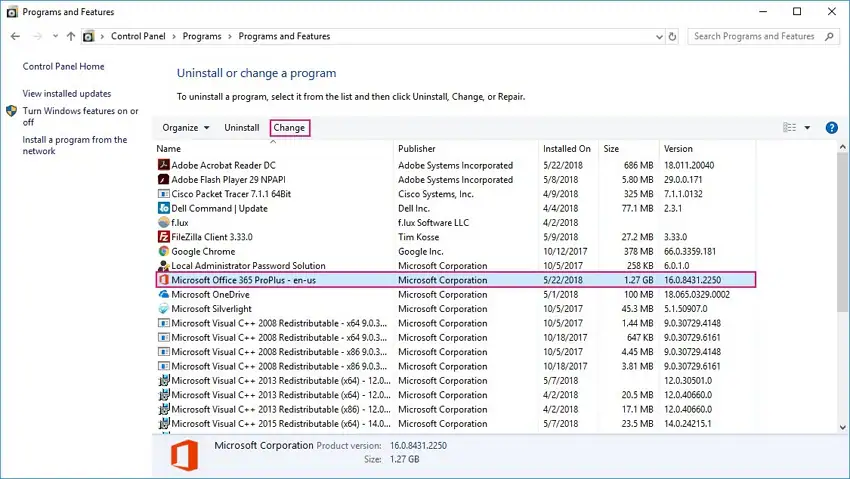Click the Uninstall toolbar button

[242, 127]
